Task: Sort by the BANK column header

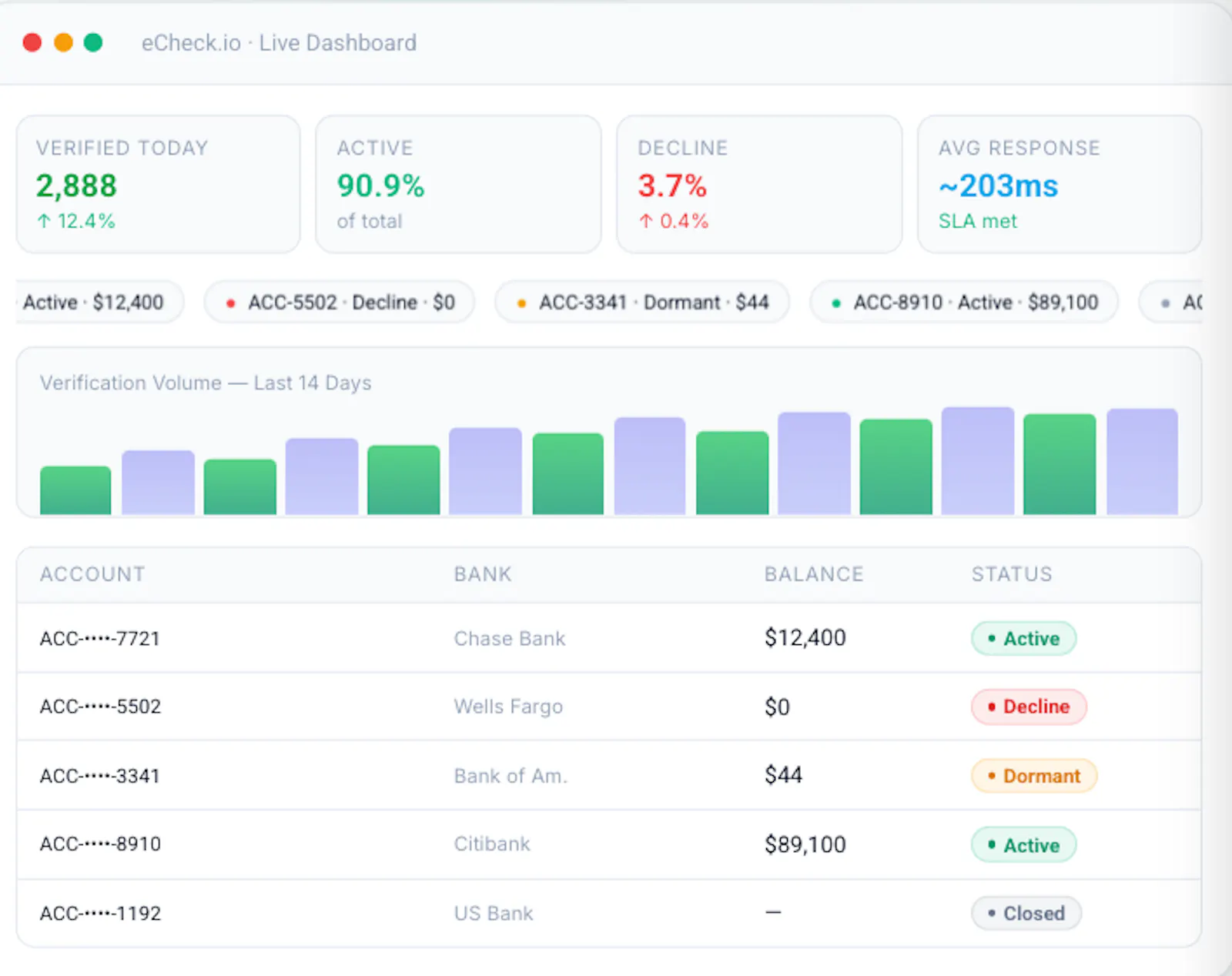Action: click(483, 574)
